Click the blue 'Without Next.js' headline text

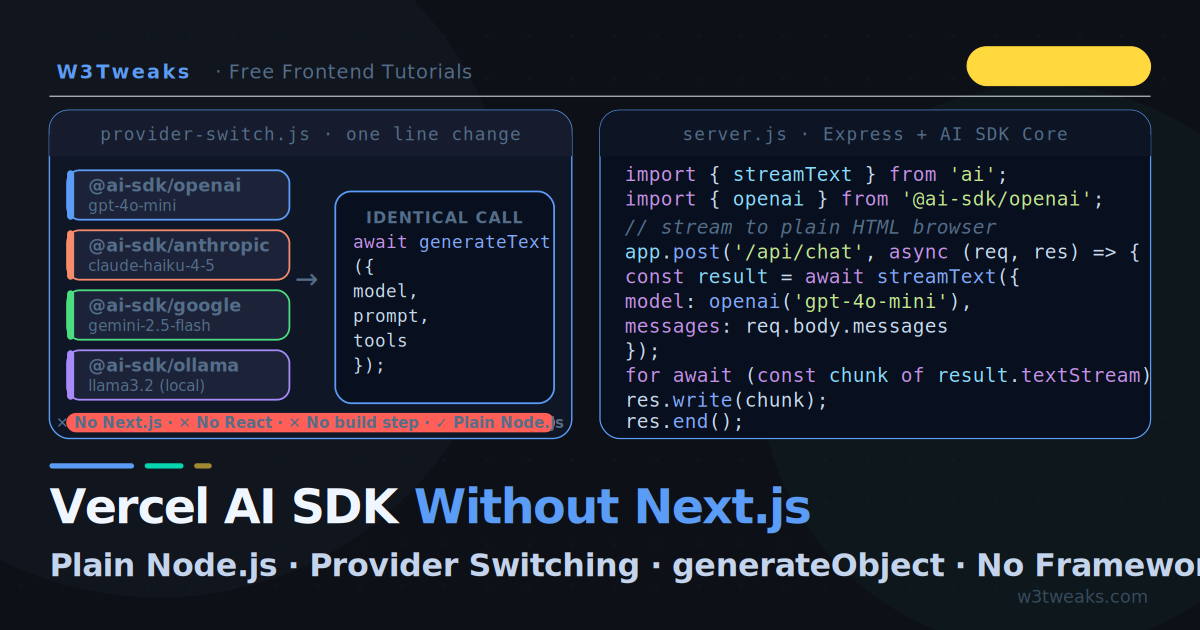click(x=612, y=507)
